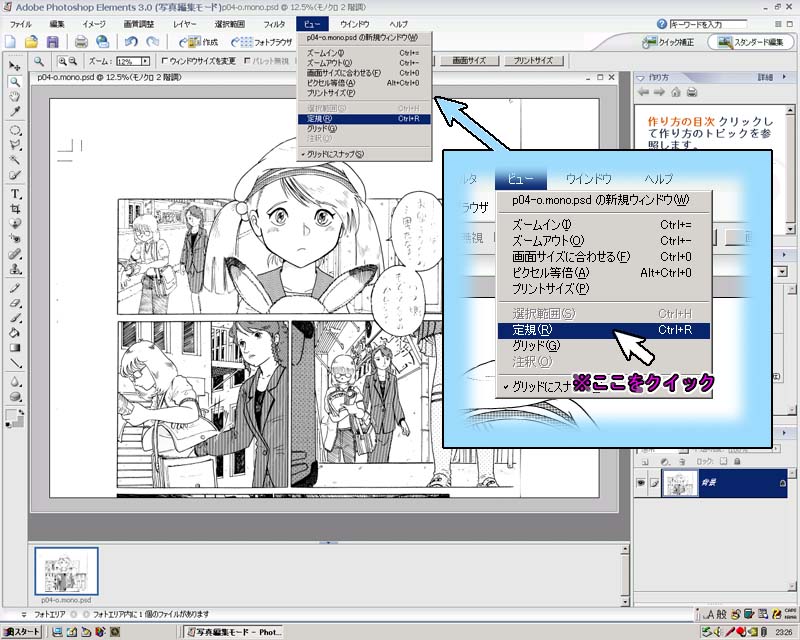Image resolution: width=800 pixels, height=640 pixels.
Task: Click the print icon in How To palette
Action: click(x=692, y=92)
